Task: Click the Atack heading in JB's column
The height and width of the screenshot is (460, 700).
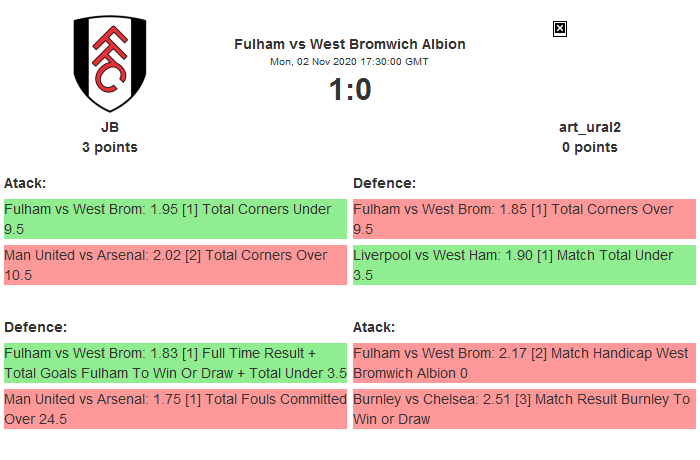Action: click(x=25, y=183)
